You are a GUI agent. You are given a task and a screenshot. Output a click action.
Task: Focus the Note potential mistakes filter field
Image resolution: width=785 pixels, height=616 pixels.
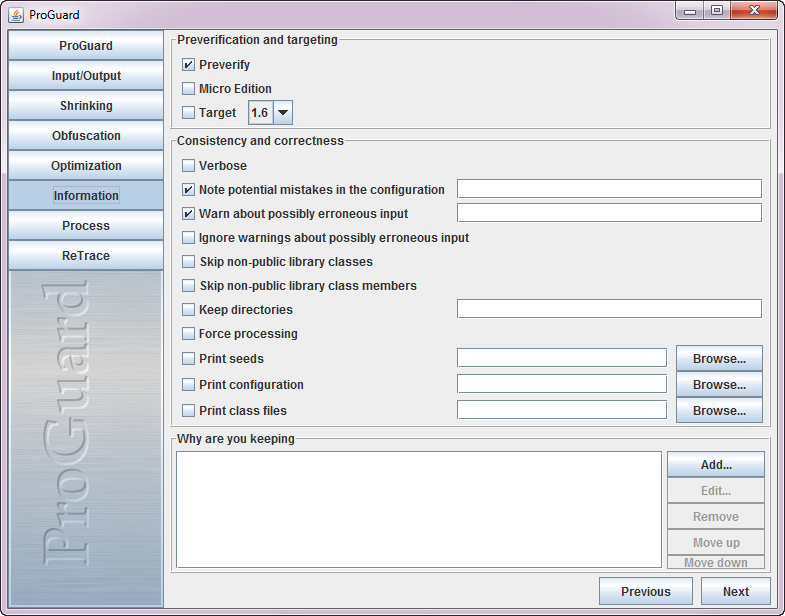coord(609,189)
